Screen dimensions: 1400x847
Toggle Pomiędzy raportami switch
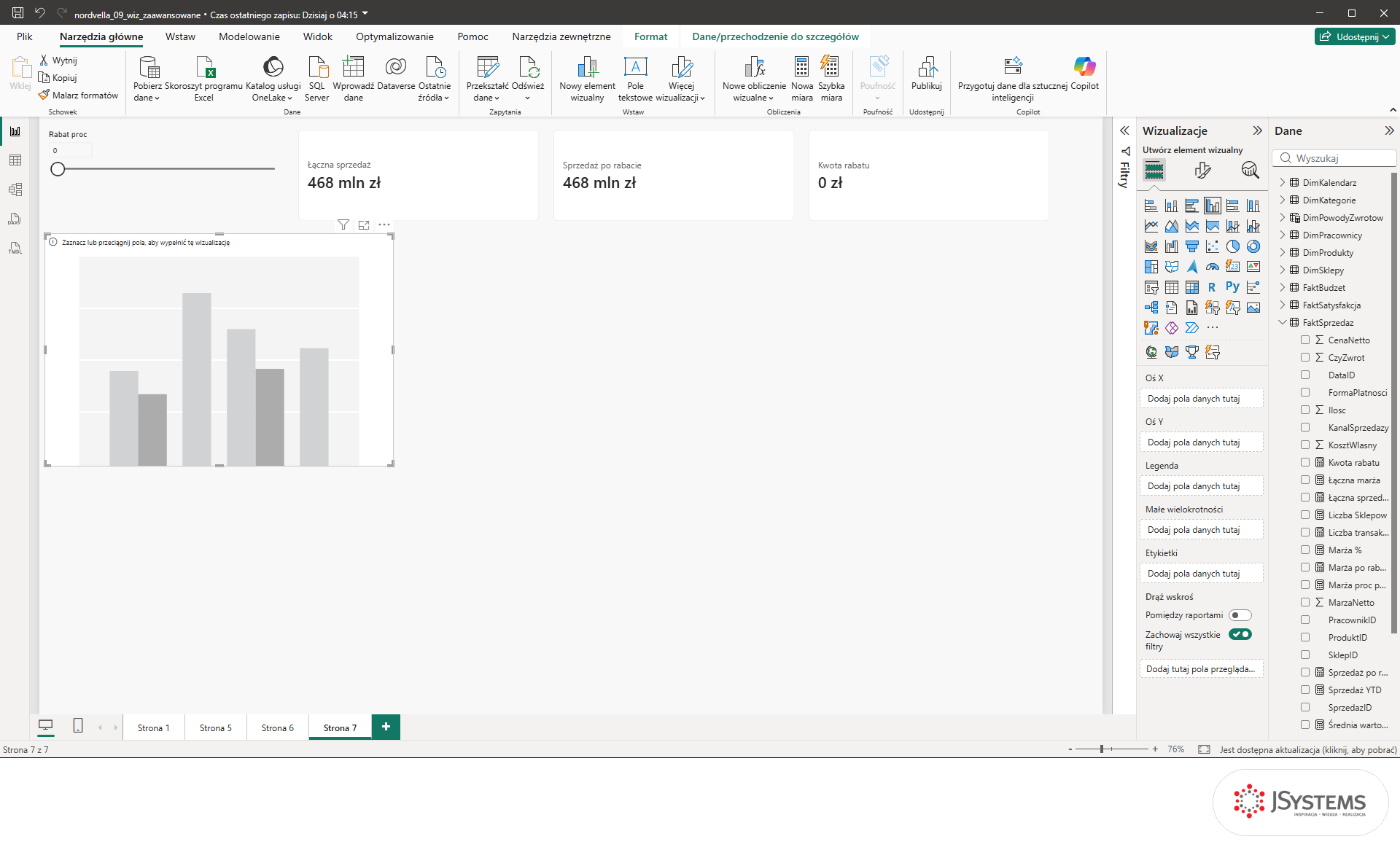[x=1240, y=615]
